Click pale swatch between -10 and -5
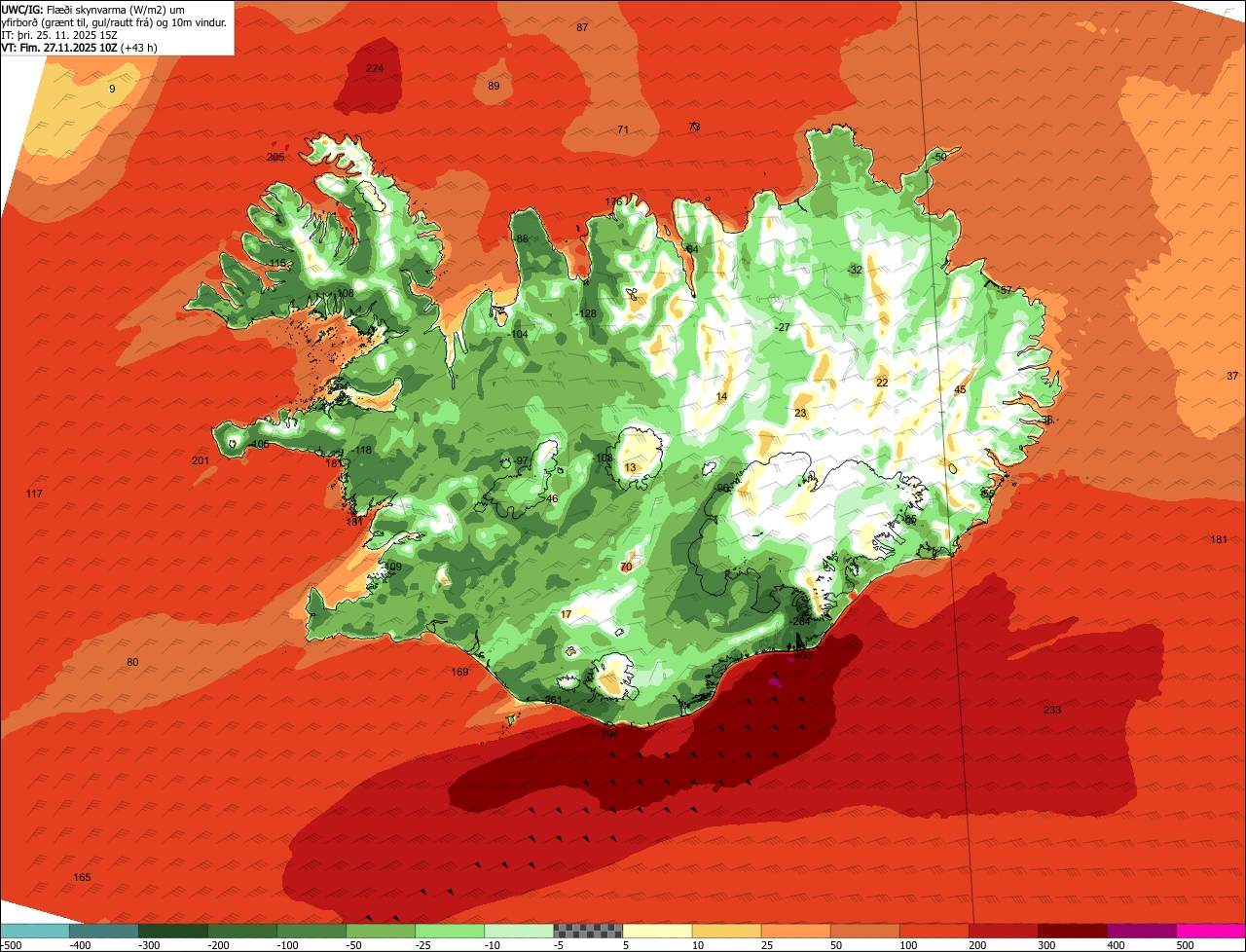 point(519,931)
